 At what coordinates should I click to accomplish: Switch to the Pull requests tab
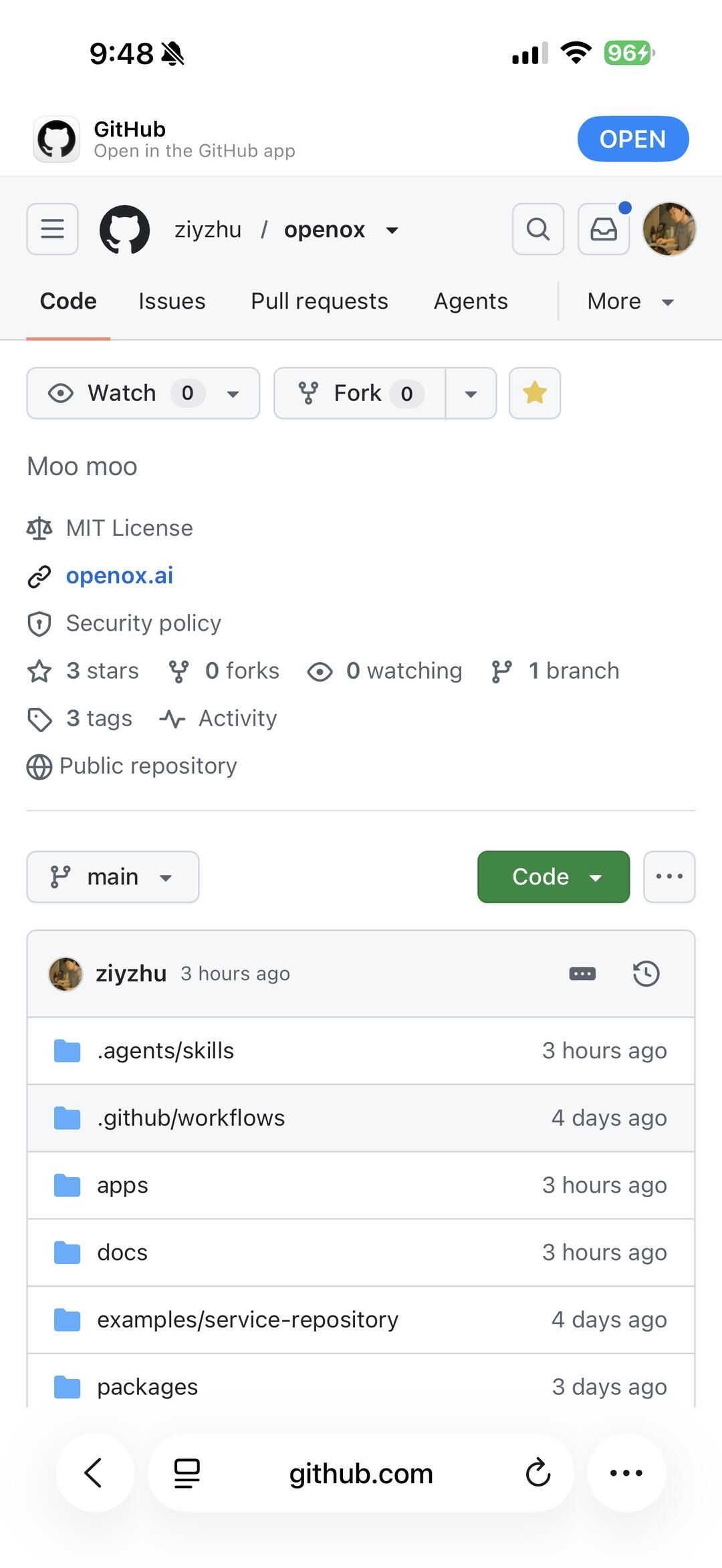click(320, 301)
